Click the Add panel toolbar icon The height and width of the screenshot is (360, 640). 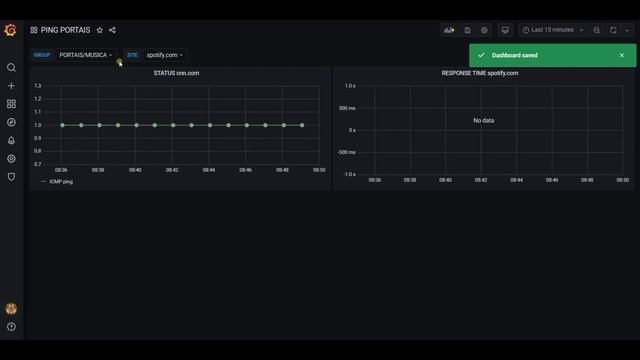click(x=449, y=30)
